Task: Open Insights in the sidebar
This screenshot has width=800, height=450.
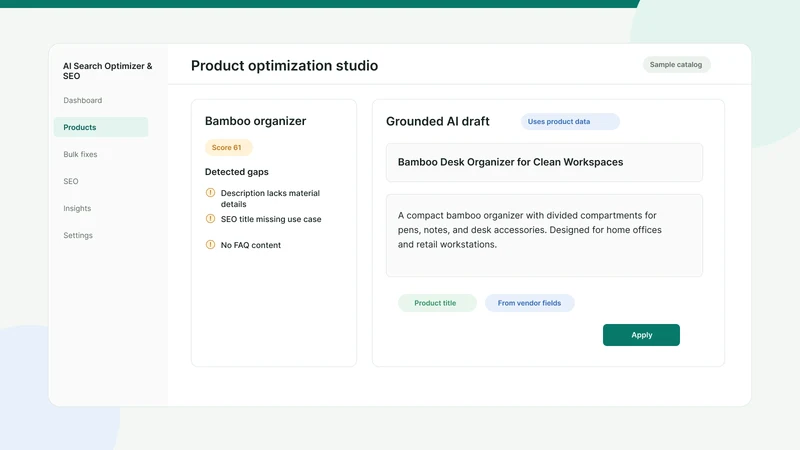Action: pyautogui.click(x=77, y=208)
